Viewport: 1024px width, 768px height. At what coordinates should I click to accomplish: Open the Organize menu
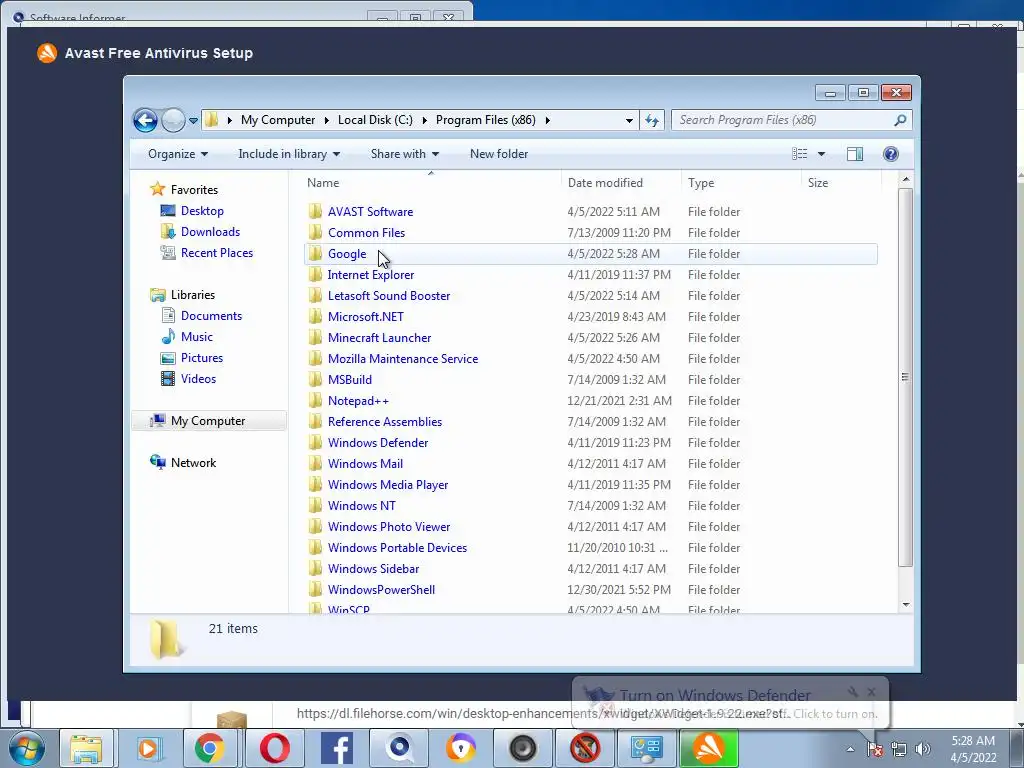coord(178,154)
